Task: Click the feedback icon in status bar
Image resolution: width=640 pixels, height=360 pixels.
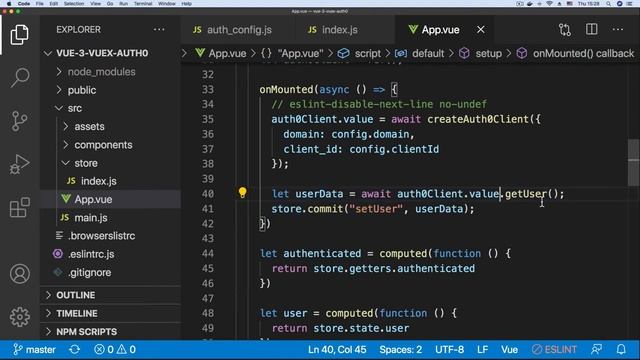Action: pos(596,349)
